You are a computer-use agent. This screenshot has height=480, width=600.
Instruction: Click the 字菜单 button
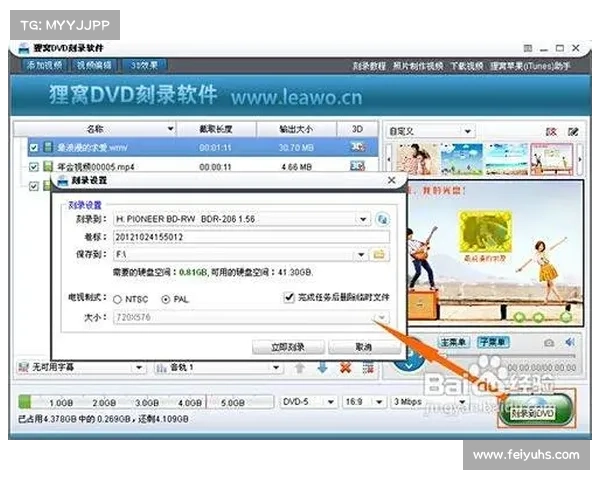[492, 342]
